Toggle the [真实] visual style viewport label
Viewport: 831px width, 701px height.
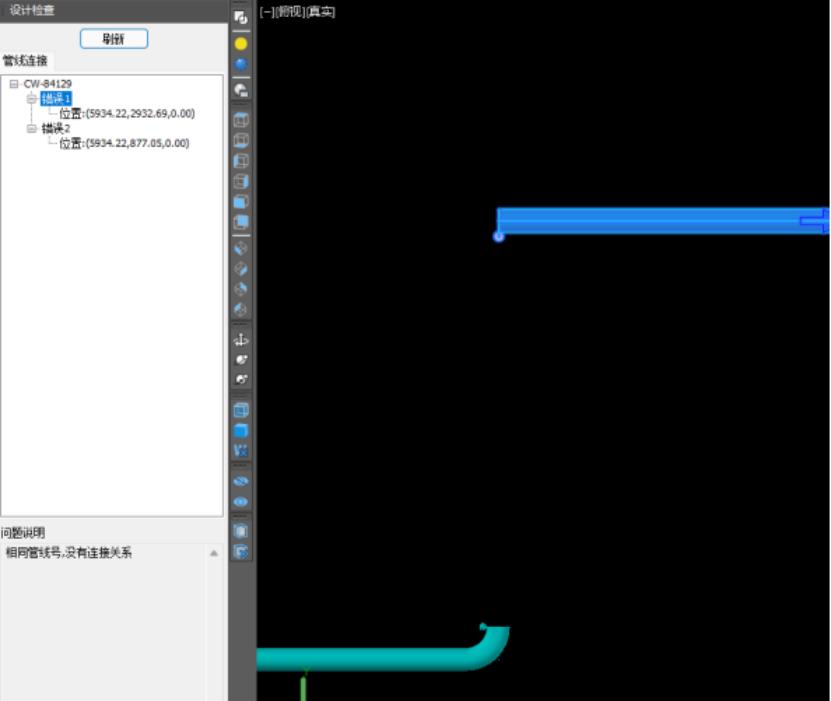[x=321, y=12]
